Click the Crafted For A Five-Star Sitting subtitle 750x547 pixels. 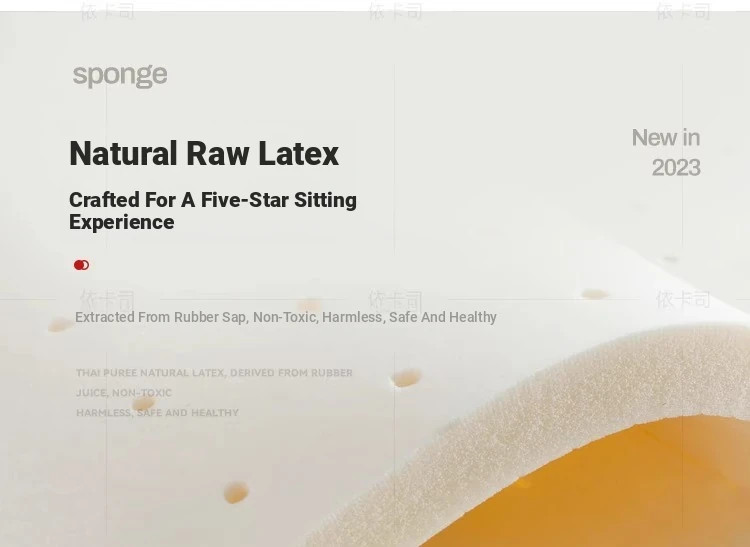click(213, 200)
